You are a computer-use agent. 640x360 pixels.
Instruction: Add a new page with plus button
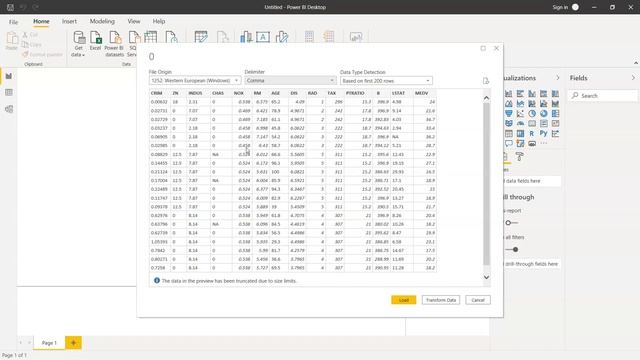click(73, 343)
